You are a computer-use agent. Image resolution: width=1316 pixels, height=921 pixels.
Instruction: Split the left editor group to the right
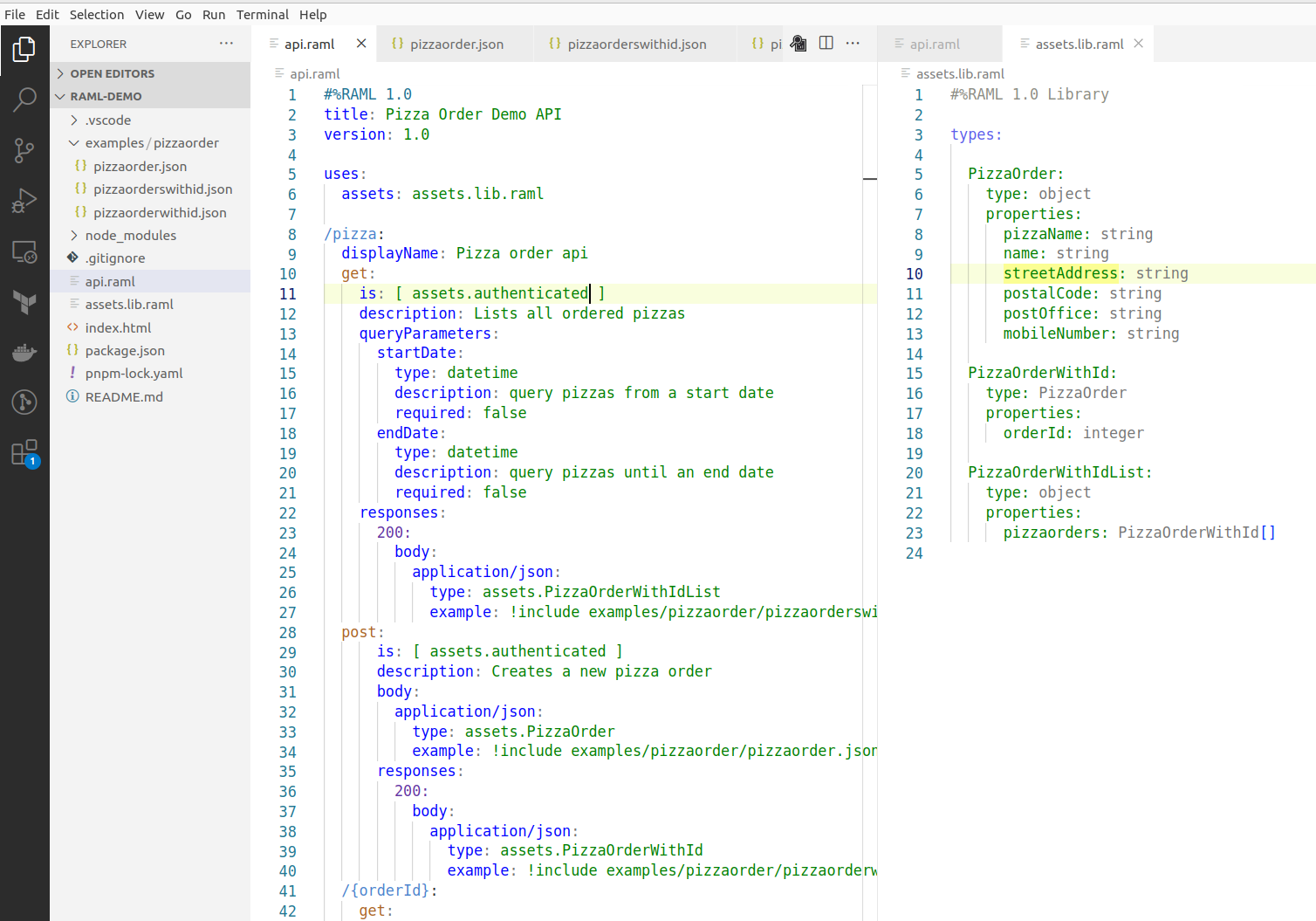tap(826, 44)
